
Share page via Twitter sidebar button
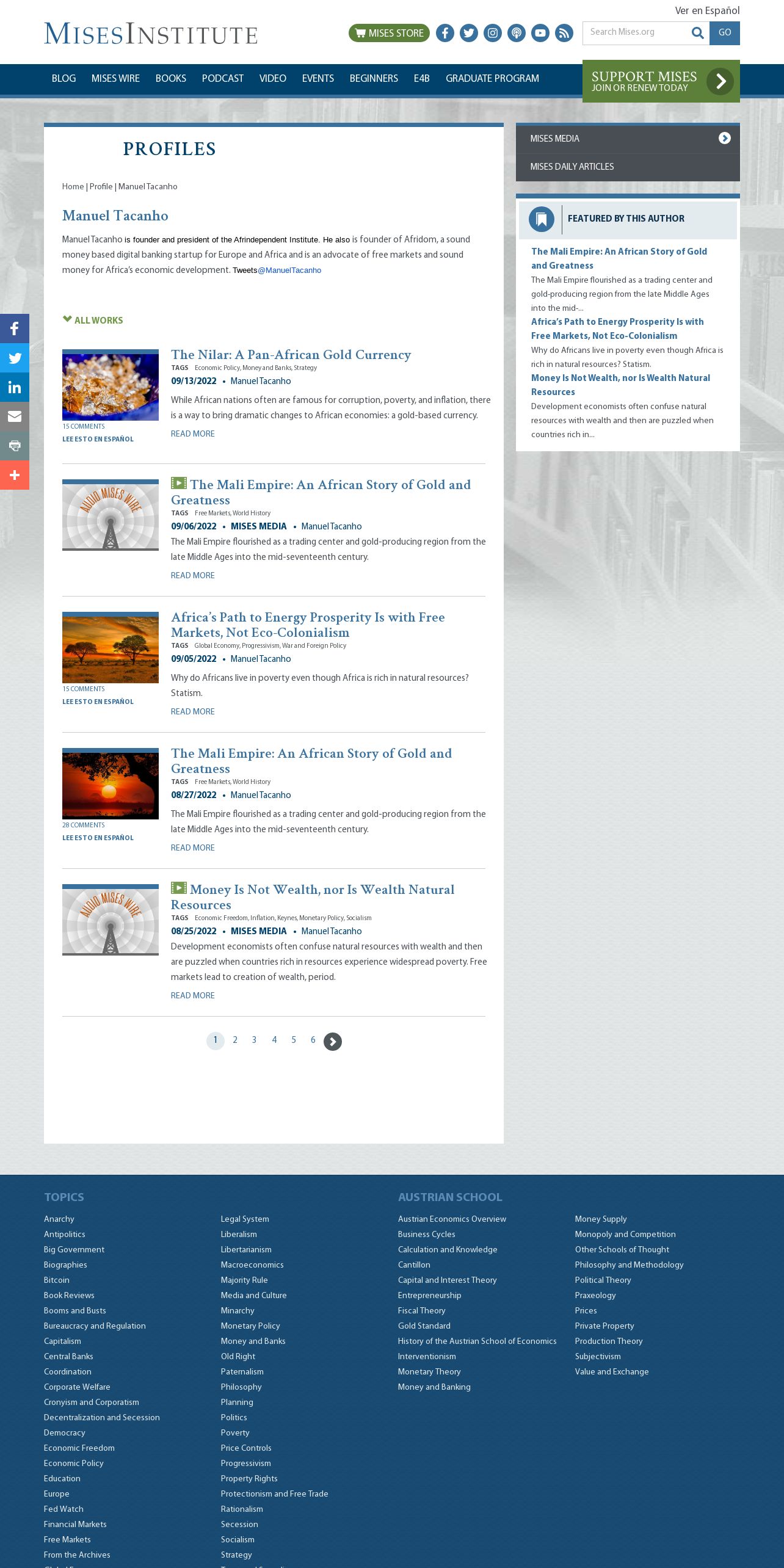point(15,358)
